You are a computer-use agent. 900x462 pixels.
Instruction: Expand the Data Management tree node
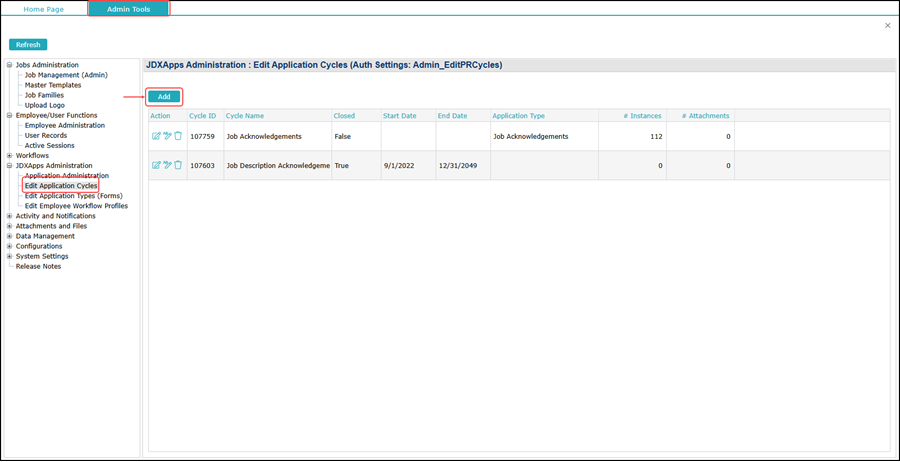[x=9, y=236]
